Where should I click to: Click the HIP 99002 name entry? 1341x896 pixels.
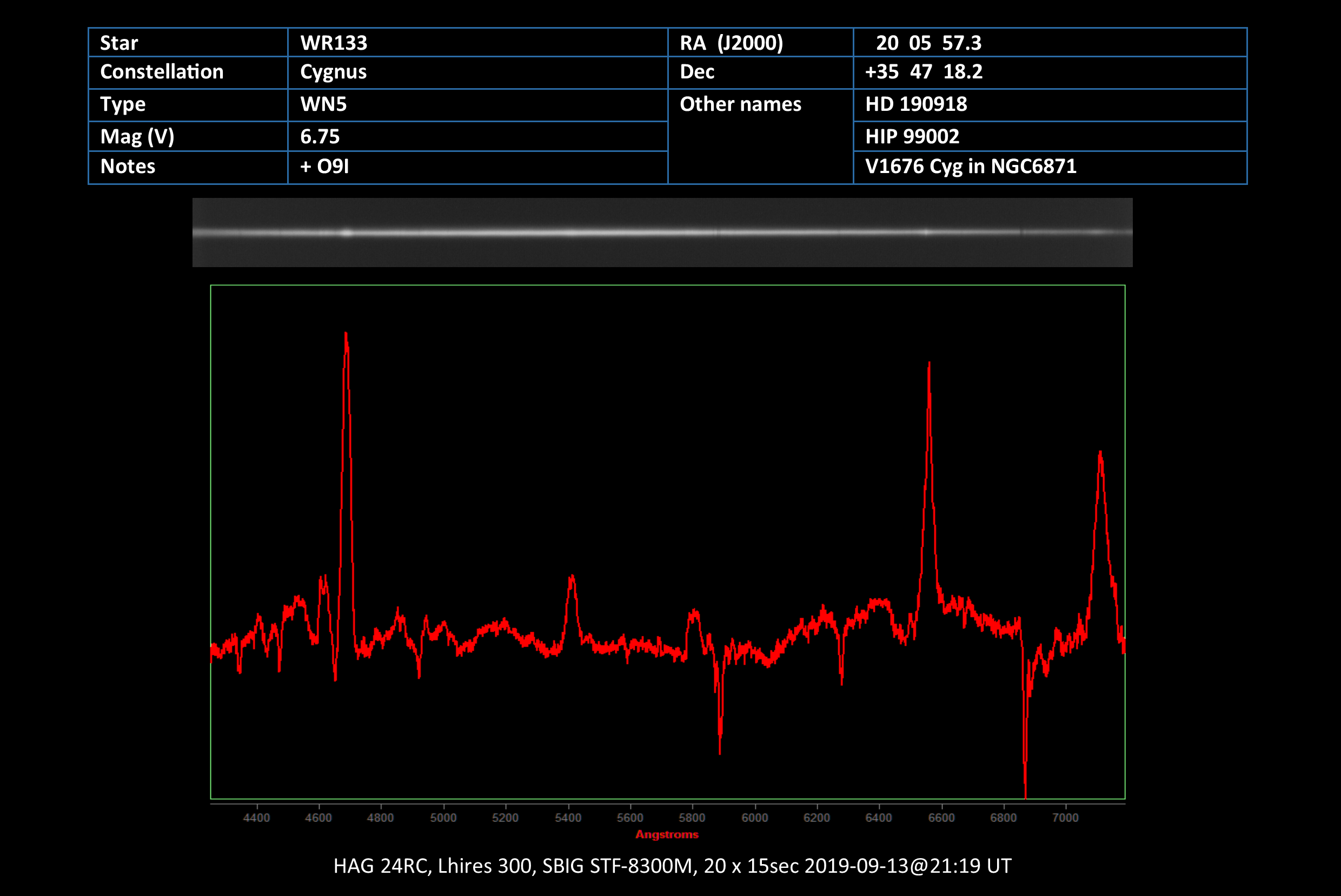tap(912, 137)
